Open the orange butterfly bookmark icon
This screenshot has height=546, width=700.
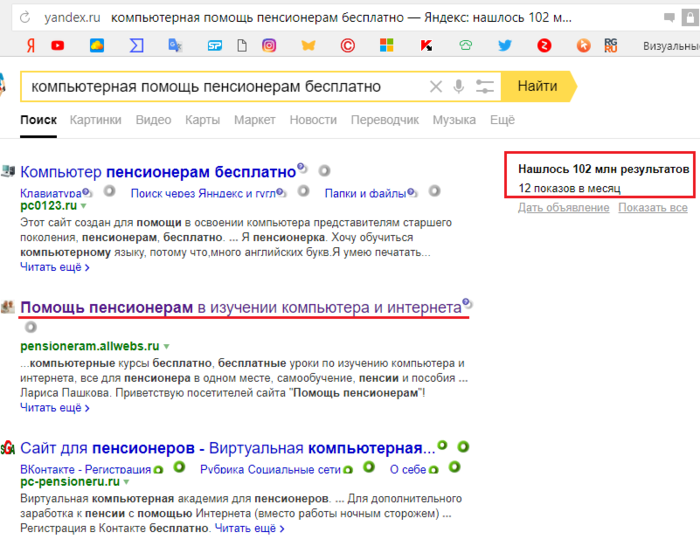308,46
